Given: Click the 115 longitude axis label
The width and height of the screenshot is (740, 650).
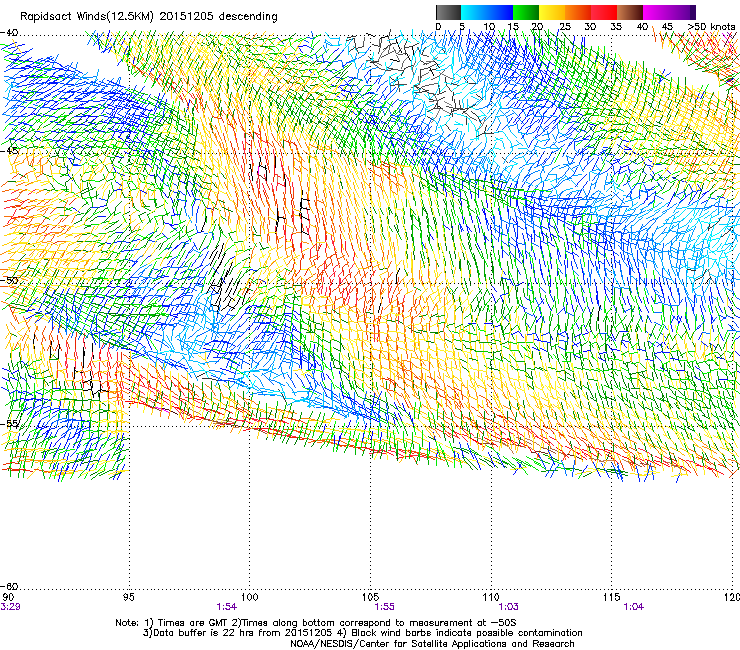Looking at the screenshot, I should 612,597.
